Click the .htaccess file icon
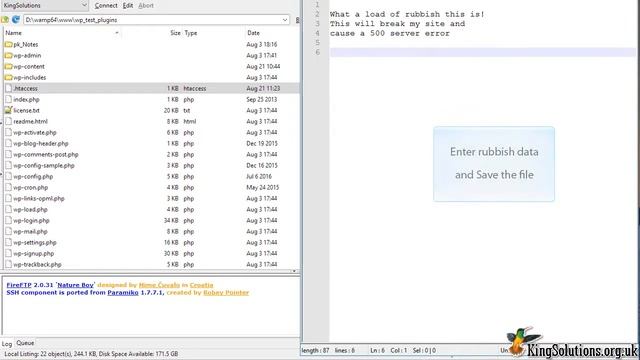Screen dimensions: 640x360 click(x=9, y=89)
